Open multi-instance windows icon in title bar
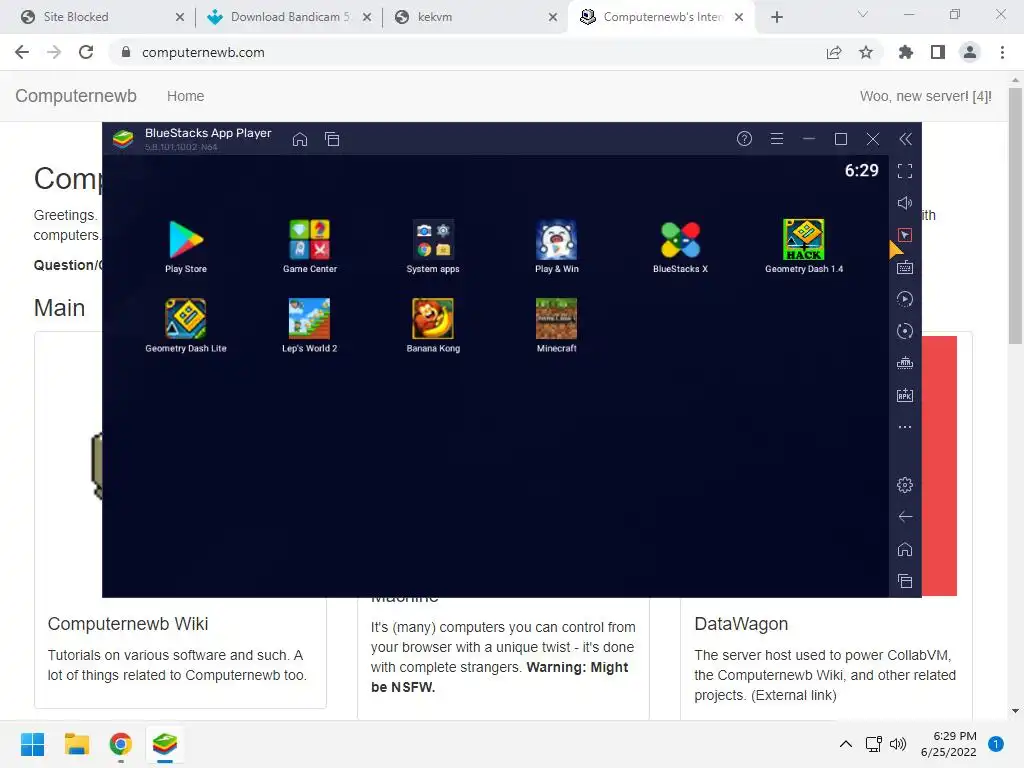Viewport: 1024px width, 768px height. click(332, 139)
